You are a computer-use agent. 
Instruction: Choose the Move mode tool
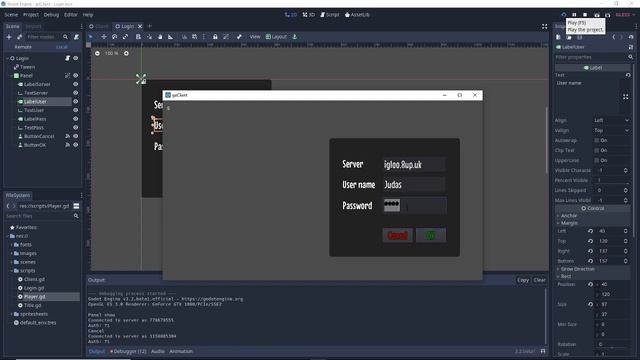pyautogui.click(x=104, y=37)
